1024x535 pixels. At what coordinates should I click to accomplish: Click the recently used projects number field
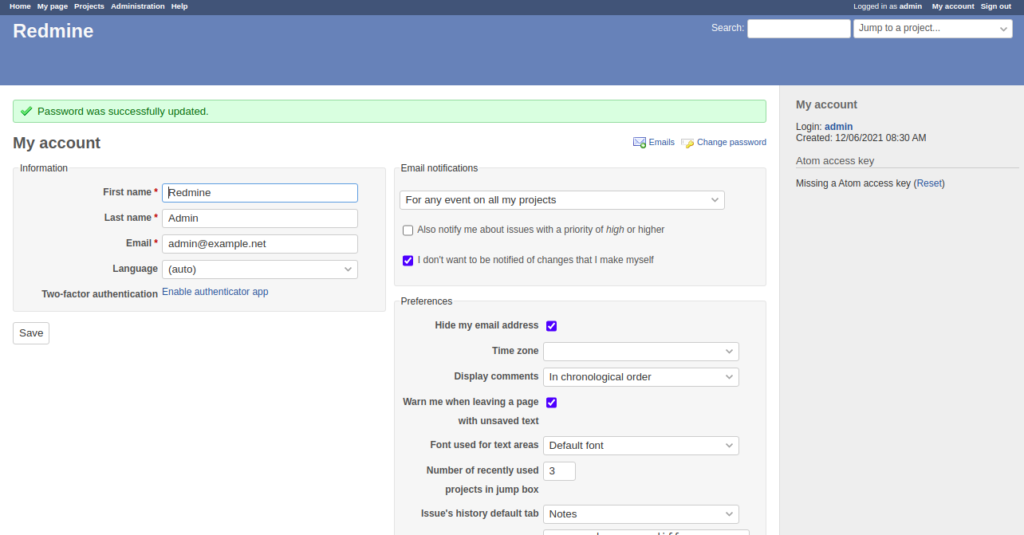[x=559, y=471]
